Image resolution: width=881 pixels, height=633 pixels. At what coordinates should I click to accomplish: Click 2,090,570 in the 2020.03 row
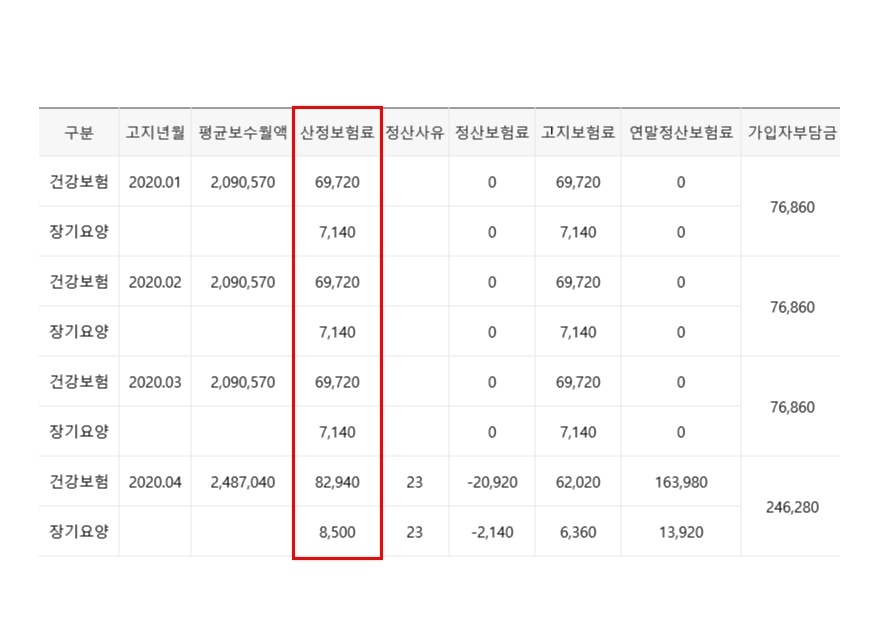tap(243, 382)
